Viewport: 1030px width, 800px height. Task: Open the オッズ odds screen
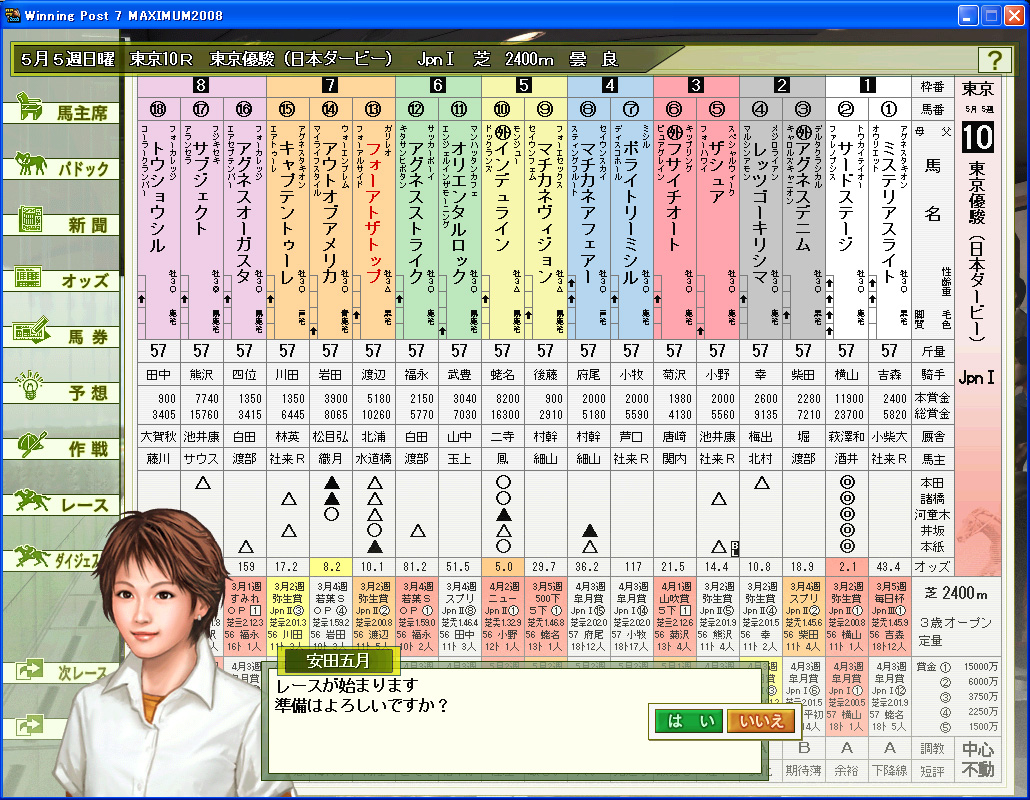(62, 278)
